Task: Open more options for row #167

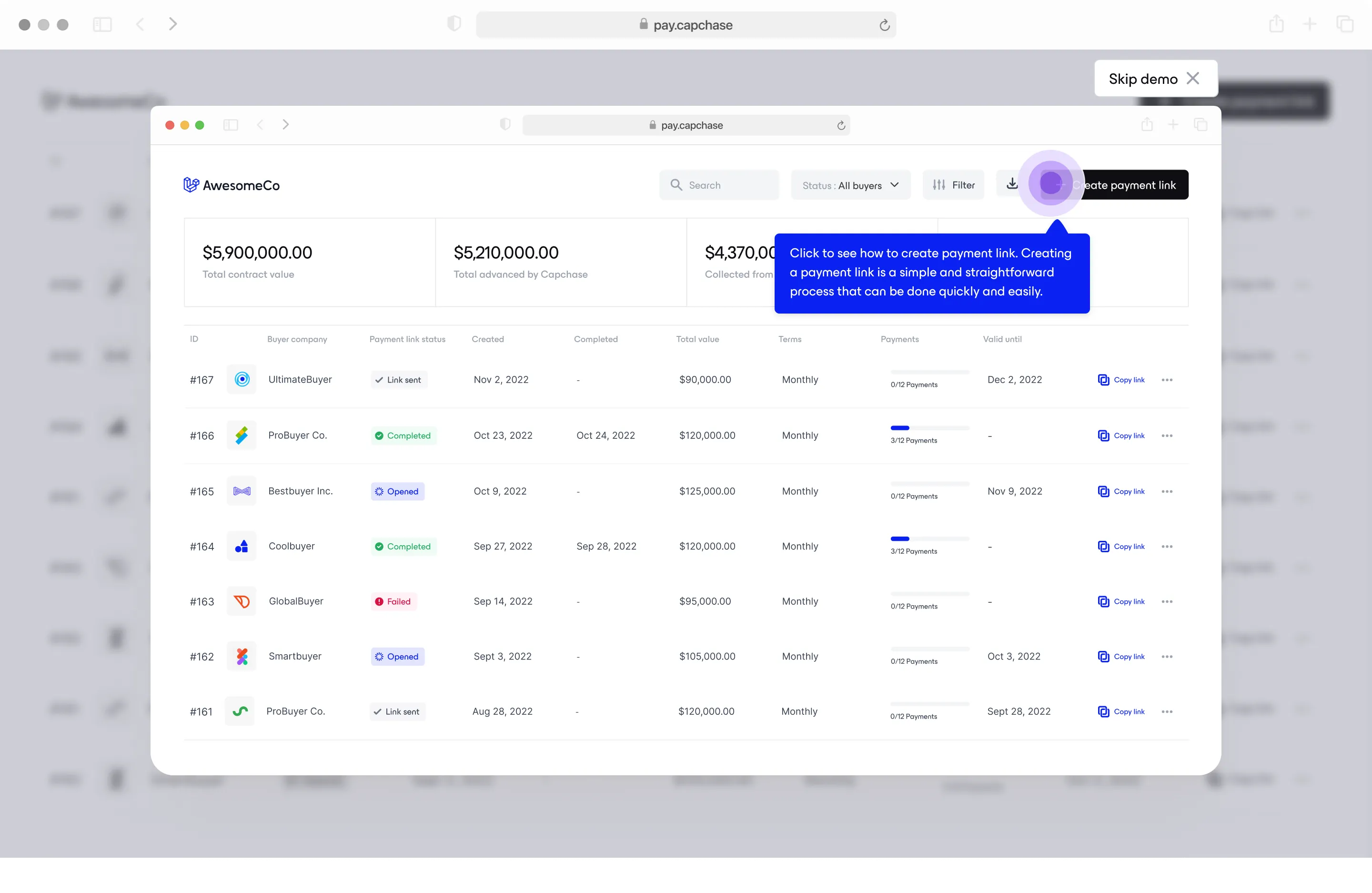Action: (1167, 380)
